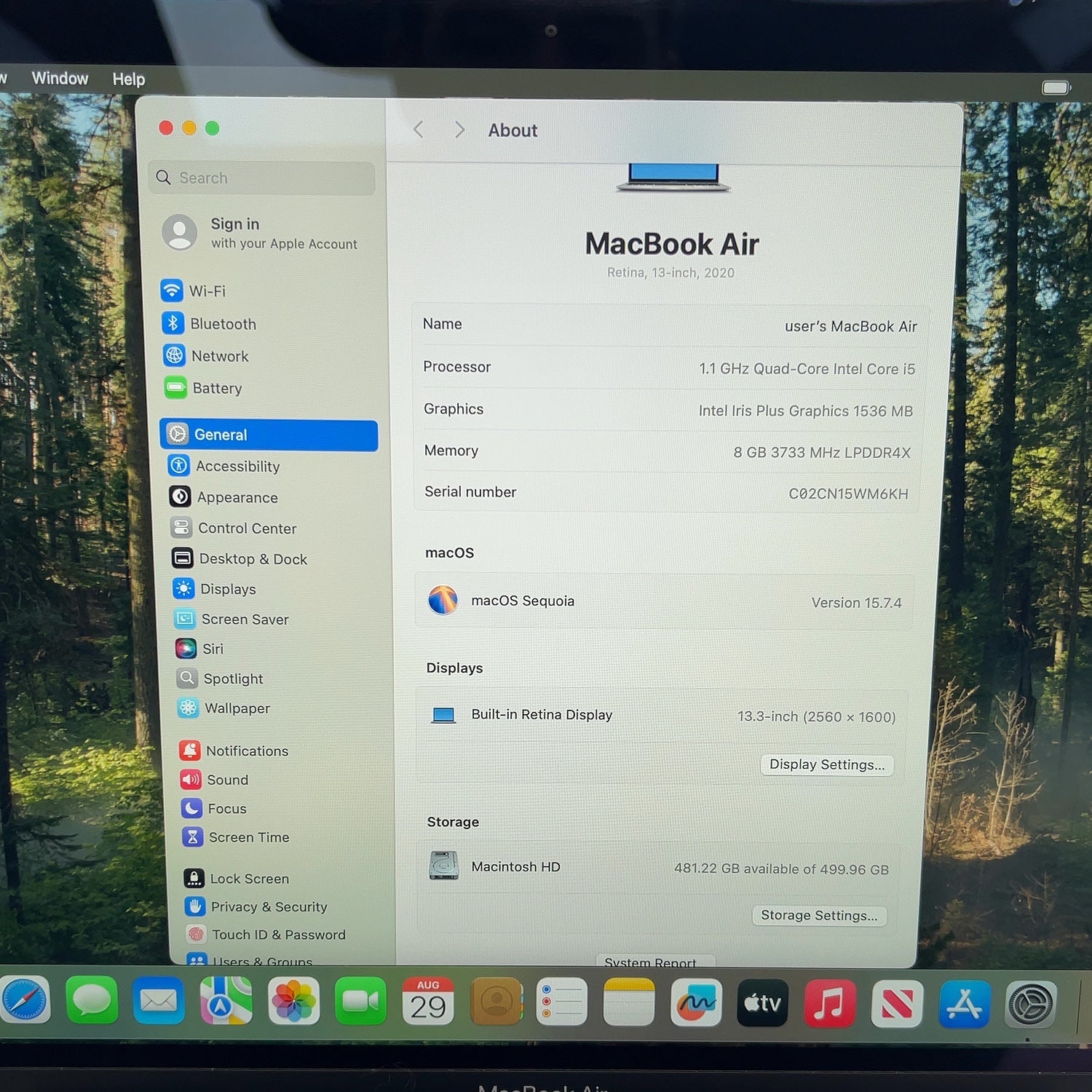Viewport: 1092px width, 1092px height.
Task: Select Siri in the sidebar
Action: (x=199, y=648)
